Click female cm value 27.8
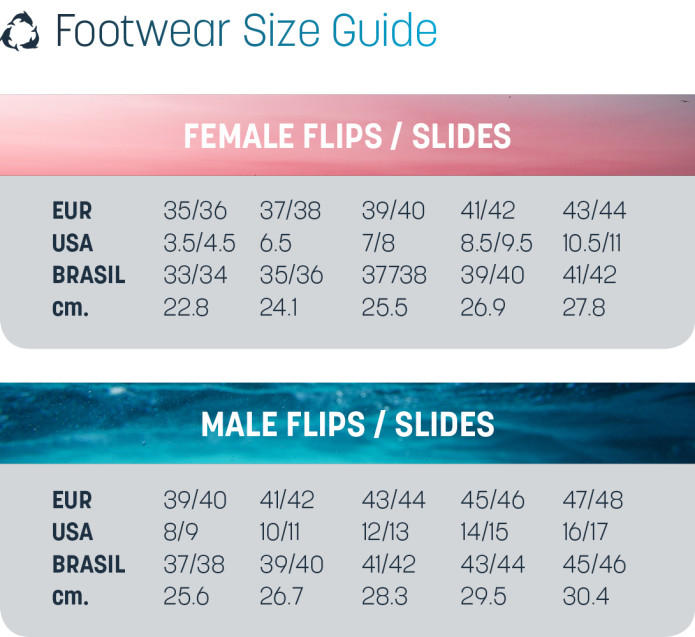The image size is (695, 637). 583,307
